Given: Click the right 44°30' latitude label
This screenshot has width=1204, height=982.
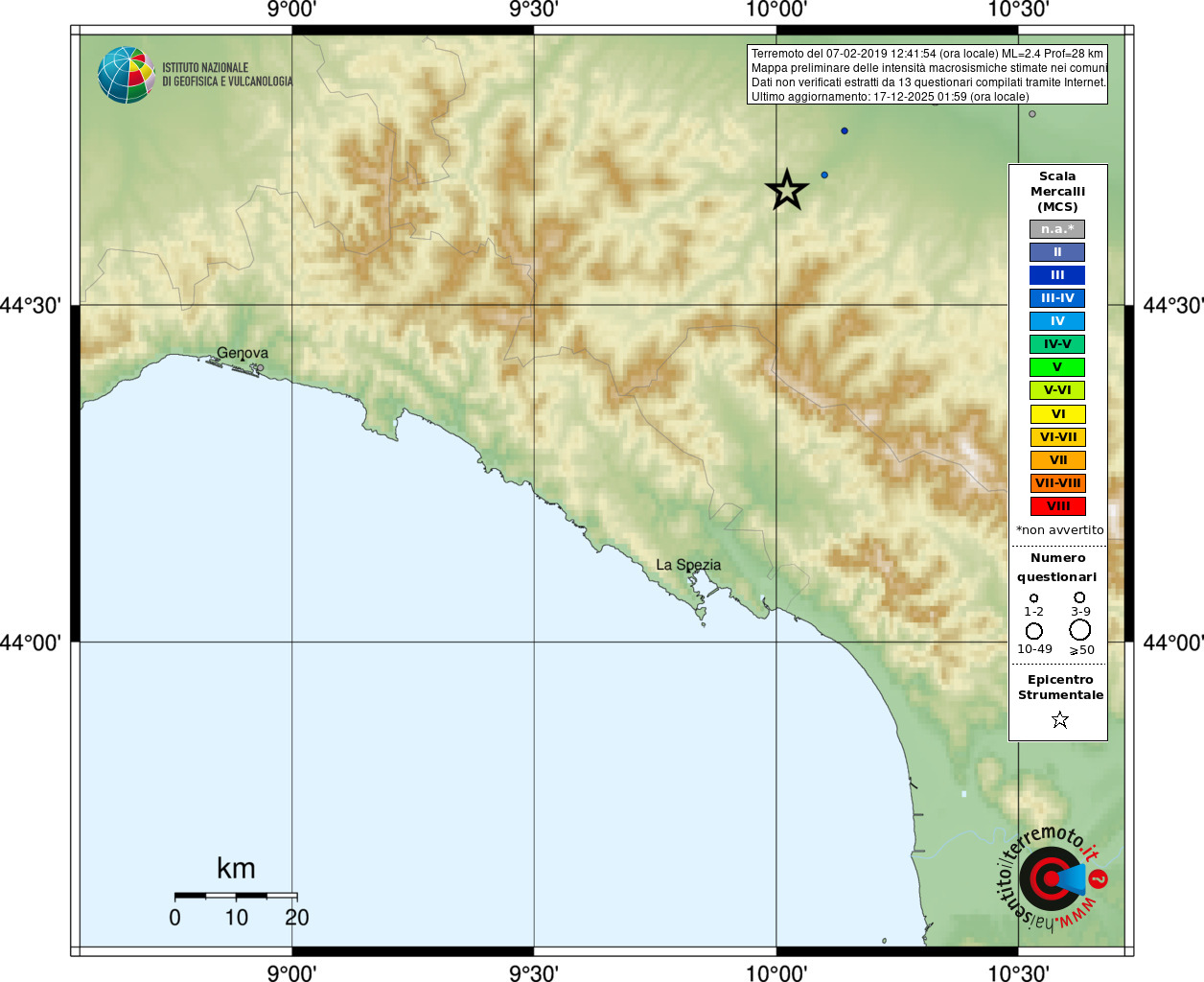Looking at the screenshot, I should [1173, 306].
